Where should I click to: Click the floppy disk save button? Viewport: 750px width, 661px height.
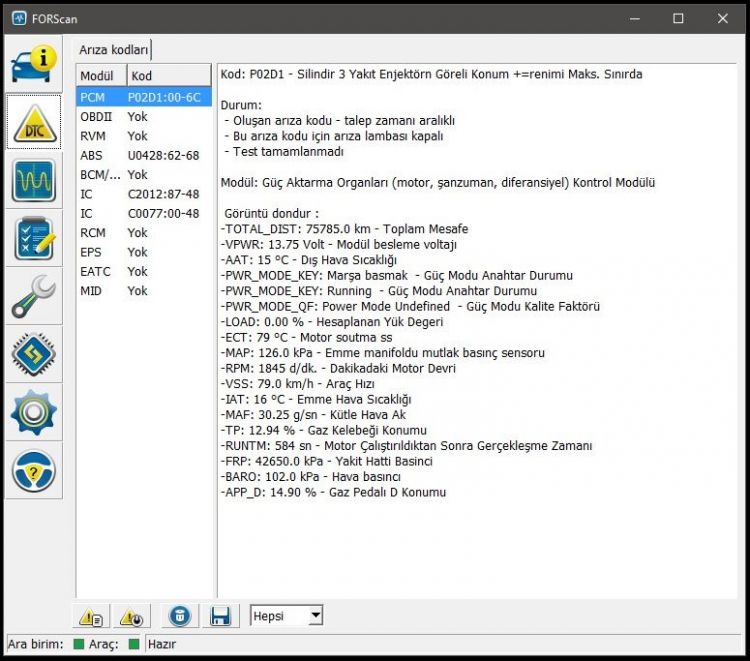coord(221,616)
